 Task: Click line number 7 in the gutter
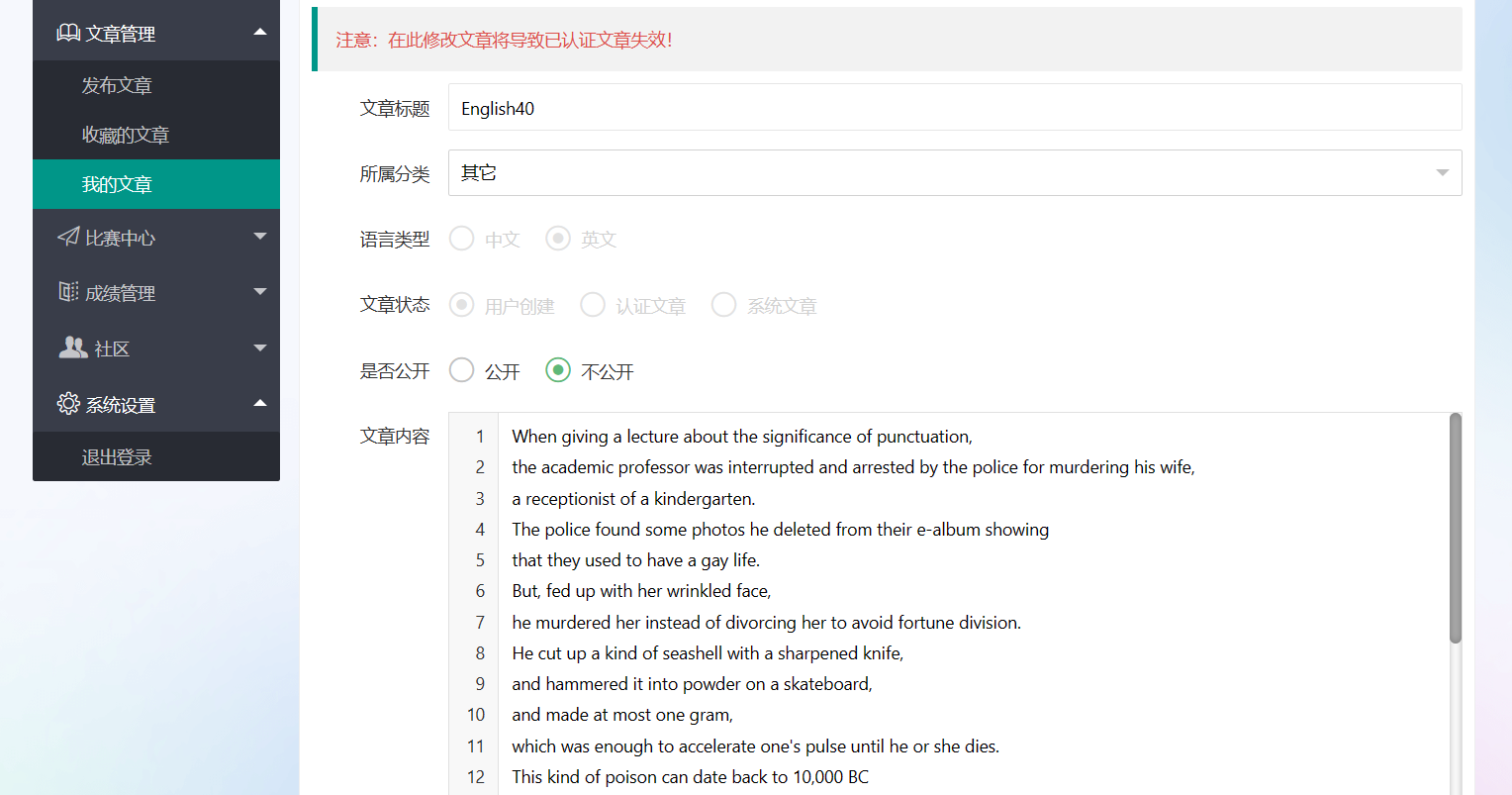coord(480,623)
